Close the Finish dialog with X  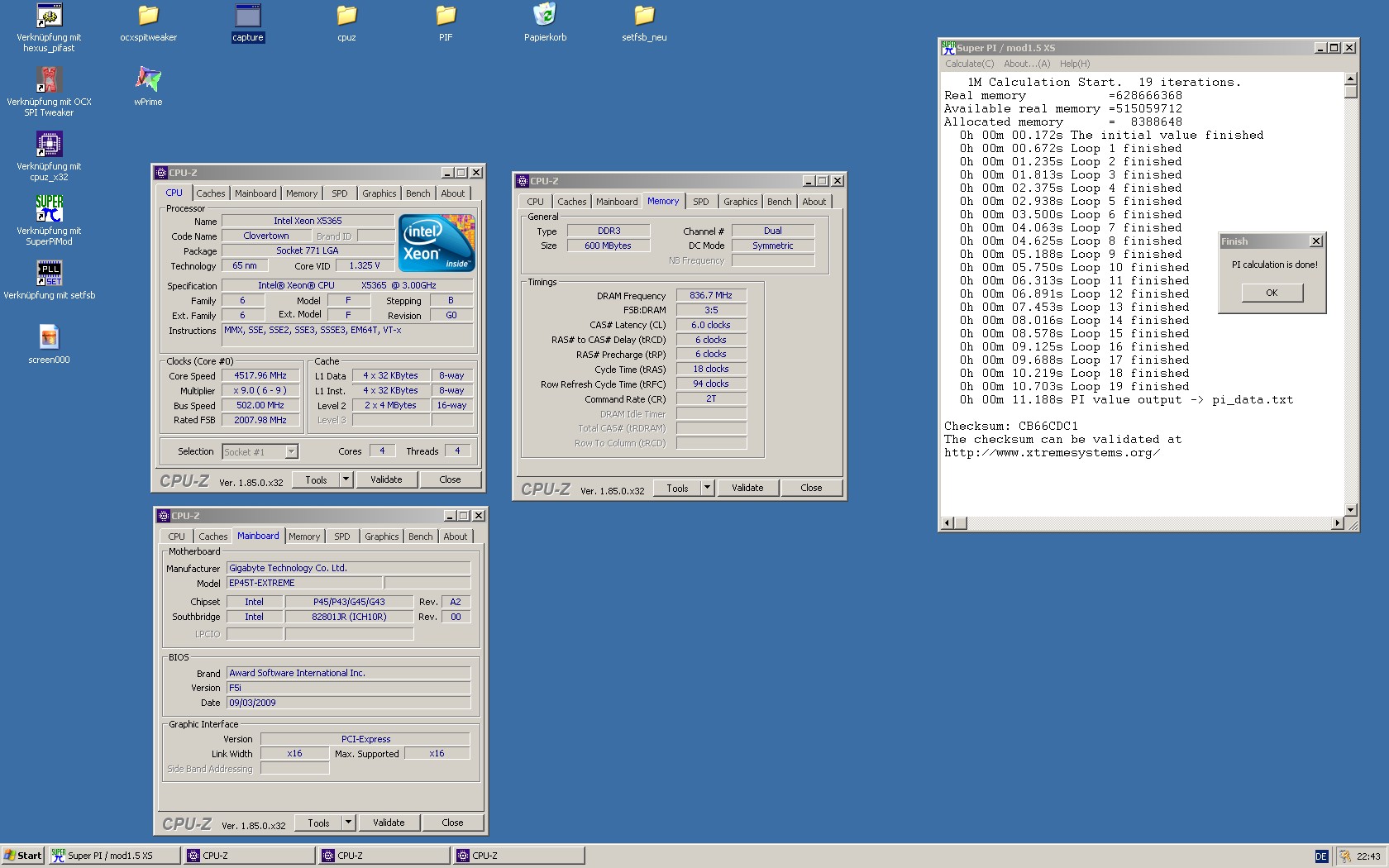[x=1316, y=241]
